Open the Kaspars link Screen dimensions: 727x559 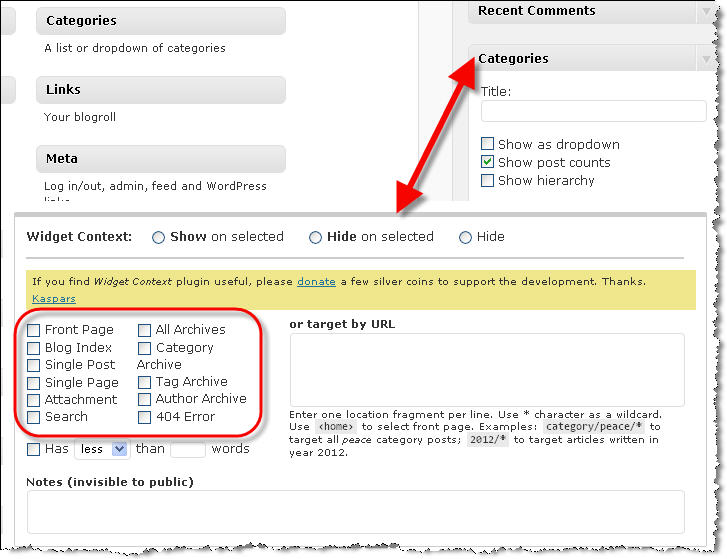pyautogui.click(x=54, y=299)
